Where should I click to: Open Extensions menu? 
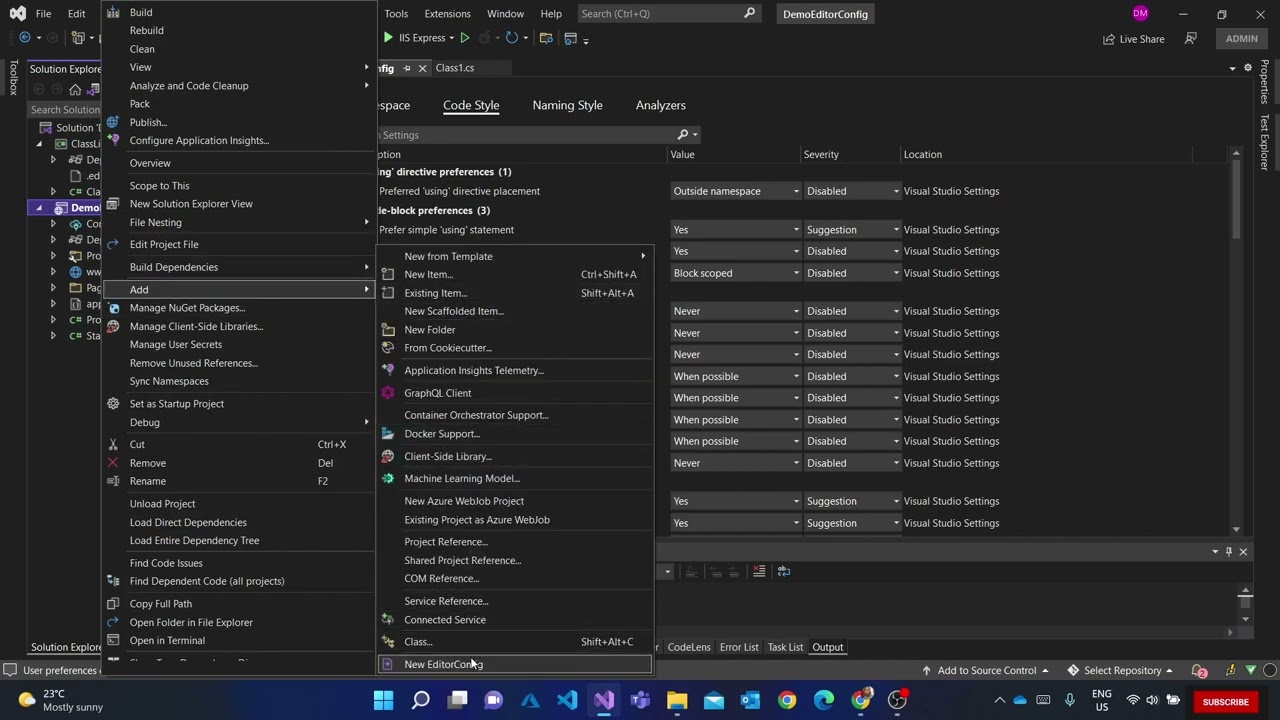(x=447, y=14)
